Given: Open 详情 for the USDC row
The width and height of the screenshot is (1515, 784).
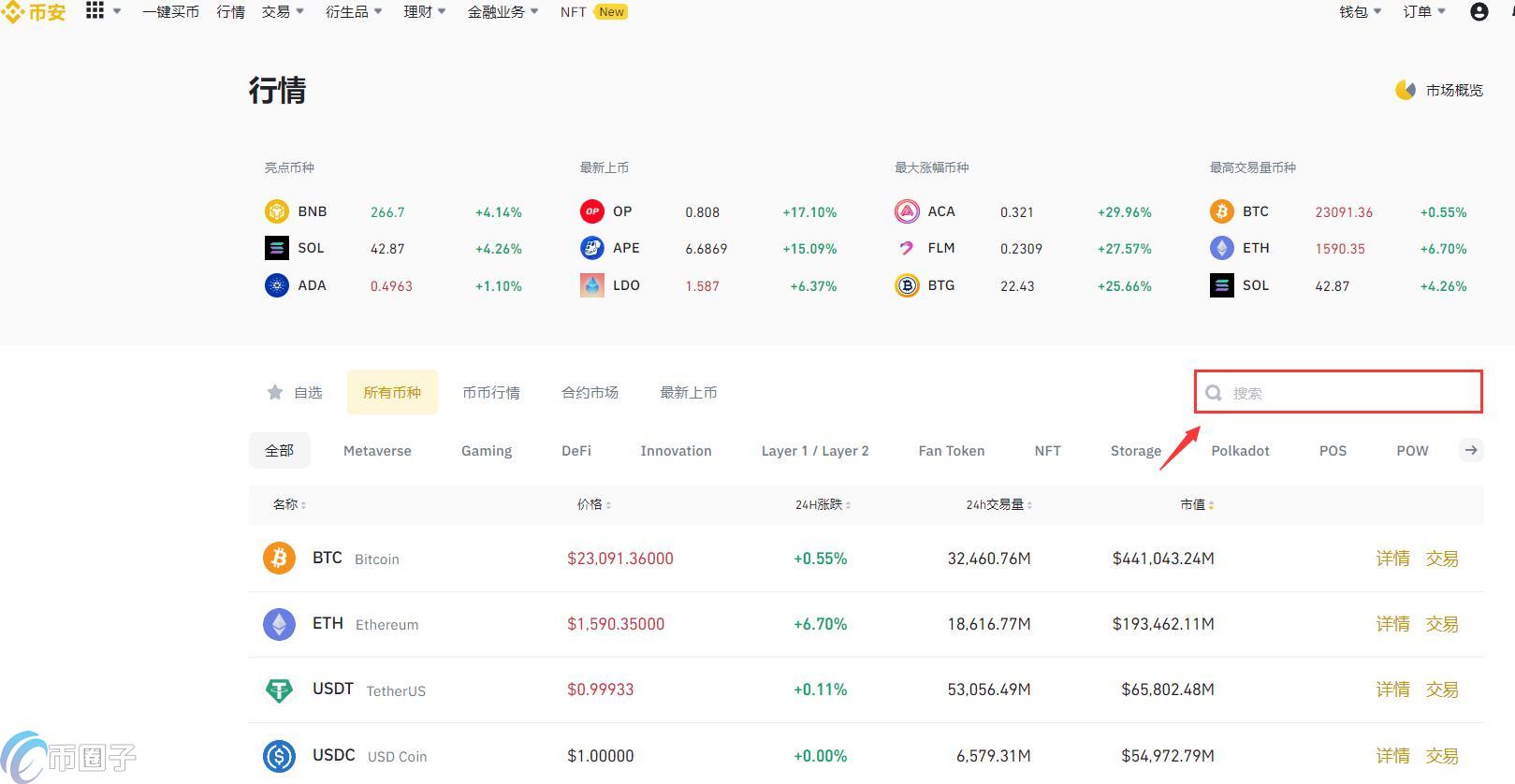Looking at the screenshot, I should [1392, 755].
